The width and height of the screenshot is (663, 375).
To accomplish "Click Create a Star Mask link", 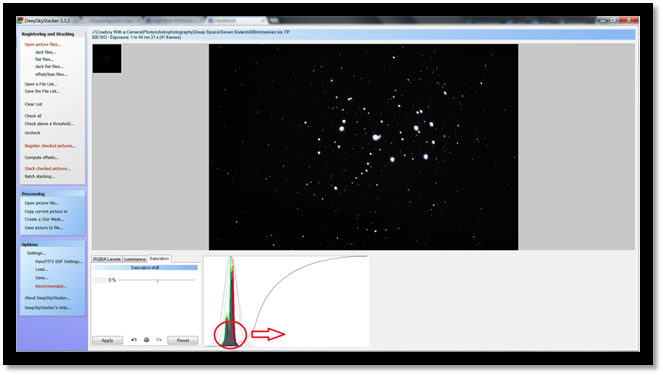I will point(44,219).
